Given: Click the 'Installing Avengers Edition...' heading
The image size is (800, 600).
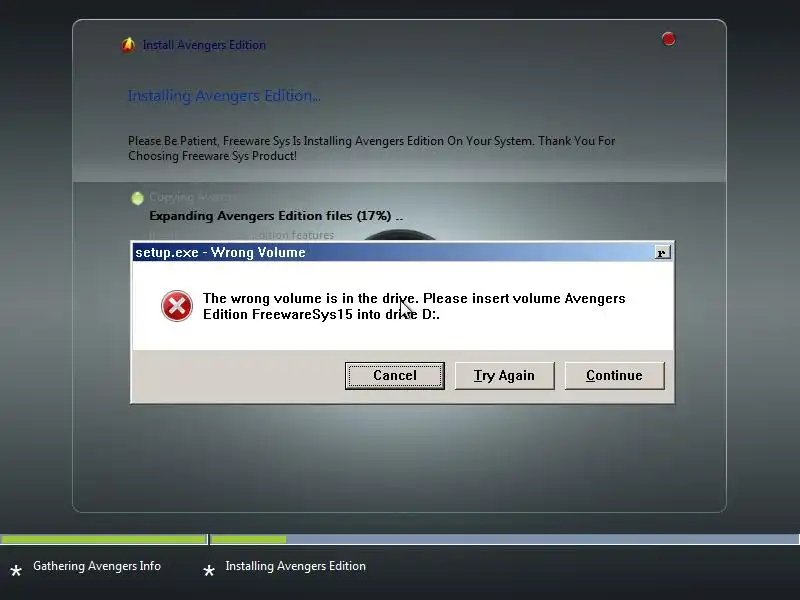Looking at the screenshot, I should click(224, 96).
